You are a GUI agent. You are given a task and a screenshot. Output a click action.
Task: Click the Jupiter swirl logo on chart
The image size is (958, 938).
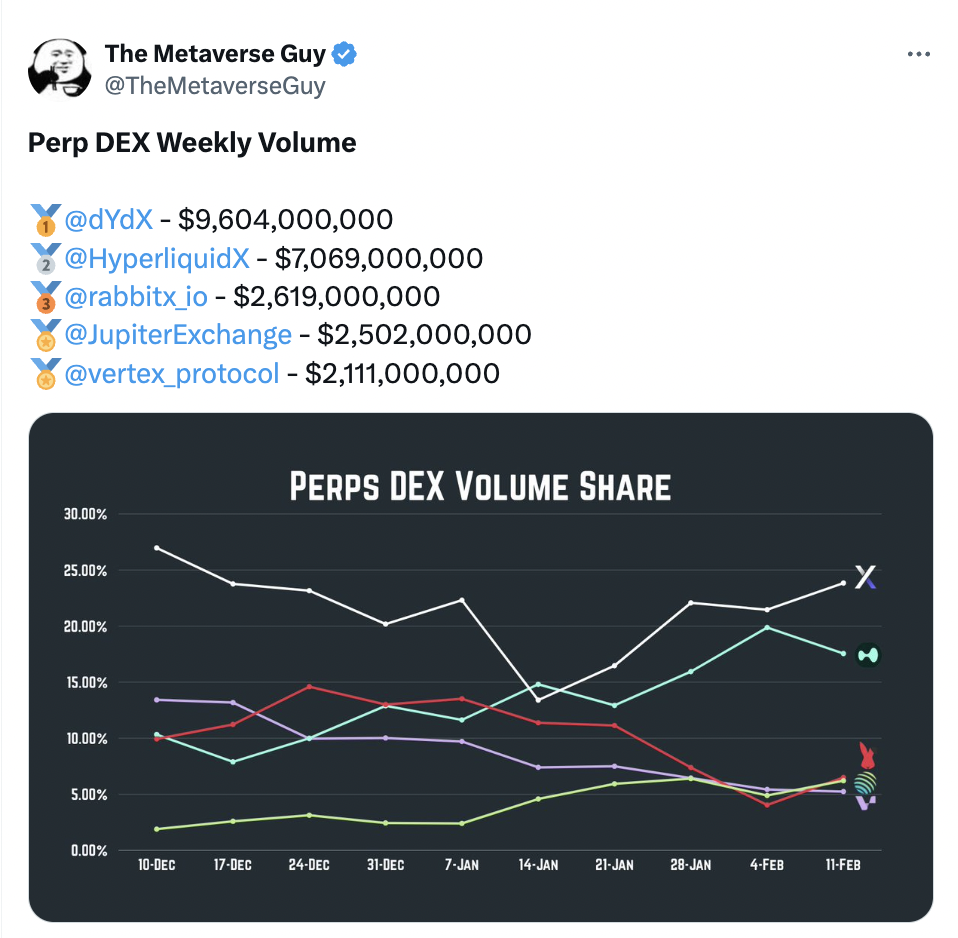click(865, 783)
